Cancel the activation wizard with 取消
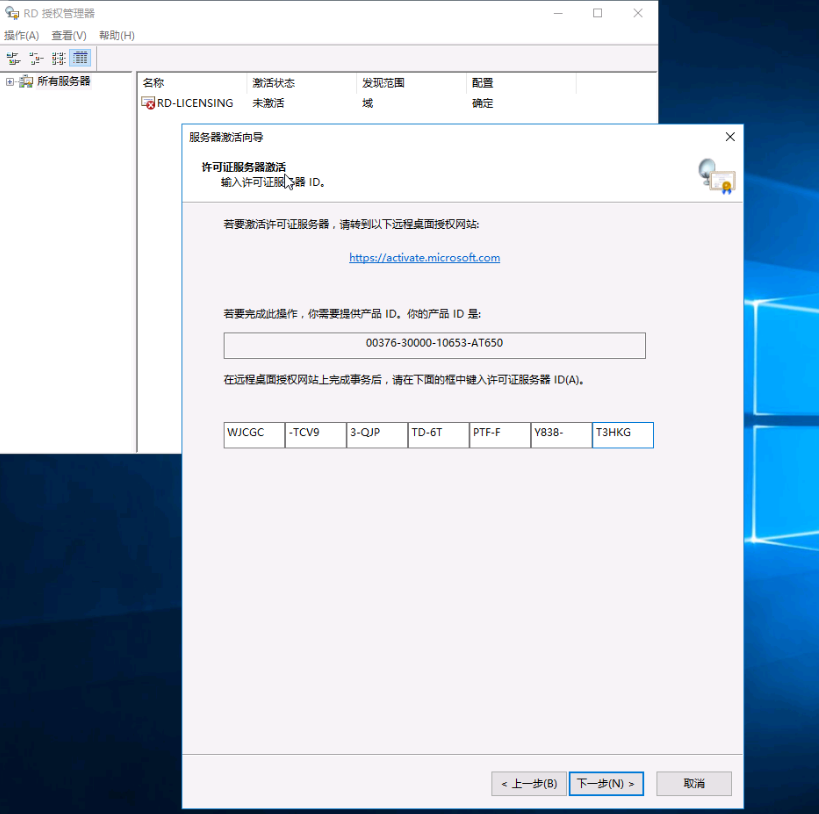The width and height of the screenshot is (819, 814). tap(694, 783)
